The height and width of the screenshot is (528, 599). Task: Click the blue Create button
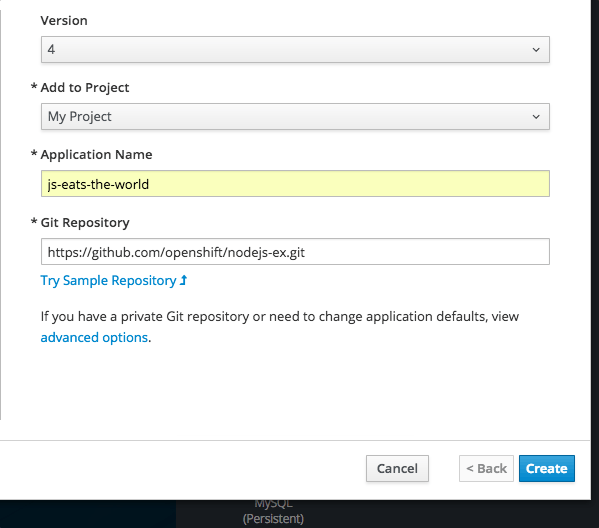pyautogui.click(x=547, y=468)
